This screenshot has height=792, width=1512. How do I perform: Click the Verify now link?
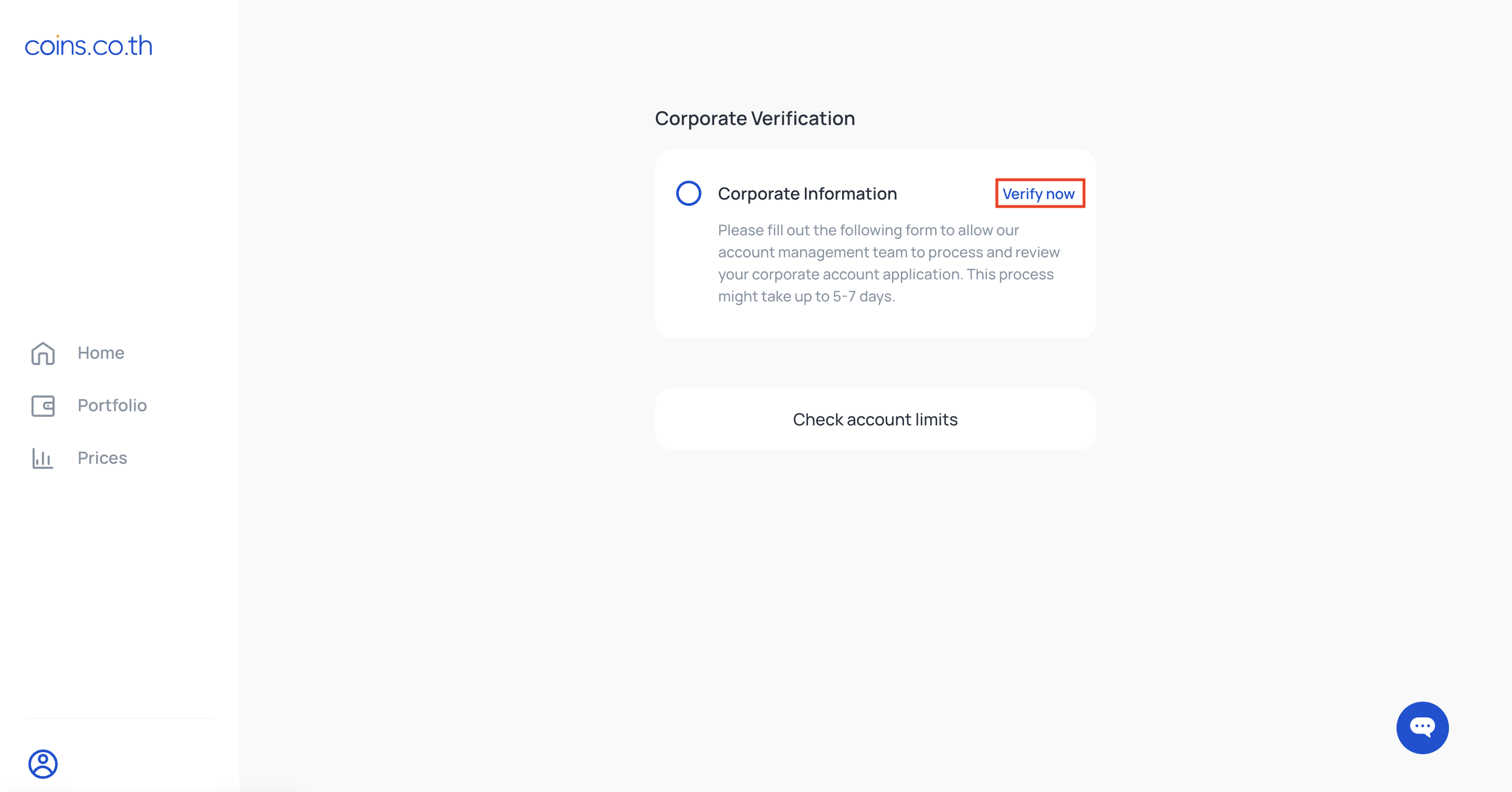pos(1038,194)
